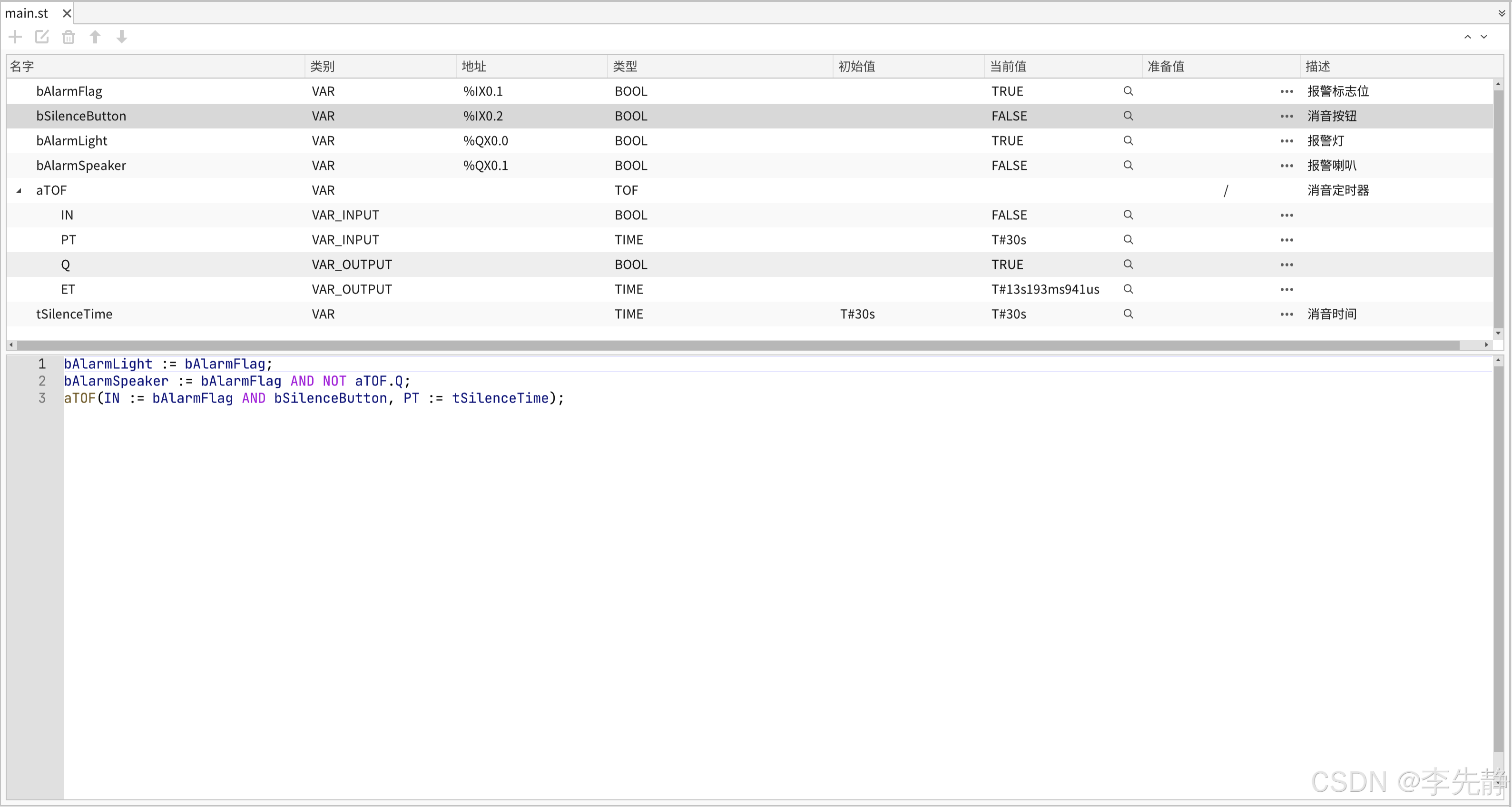The height and width of the screenshot is (807, 1512).
Task: Click magnifier icon in bAlarmSpeaker row
Action: point(1128,166)
